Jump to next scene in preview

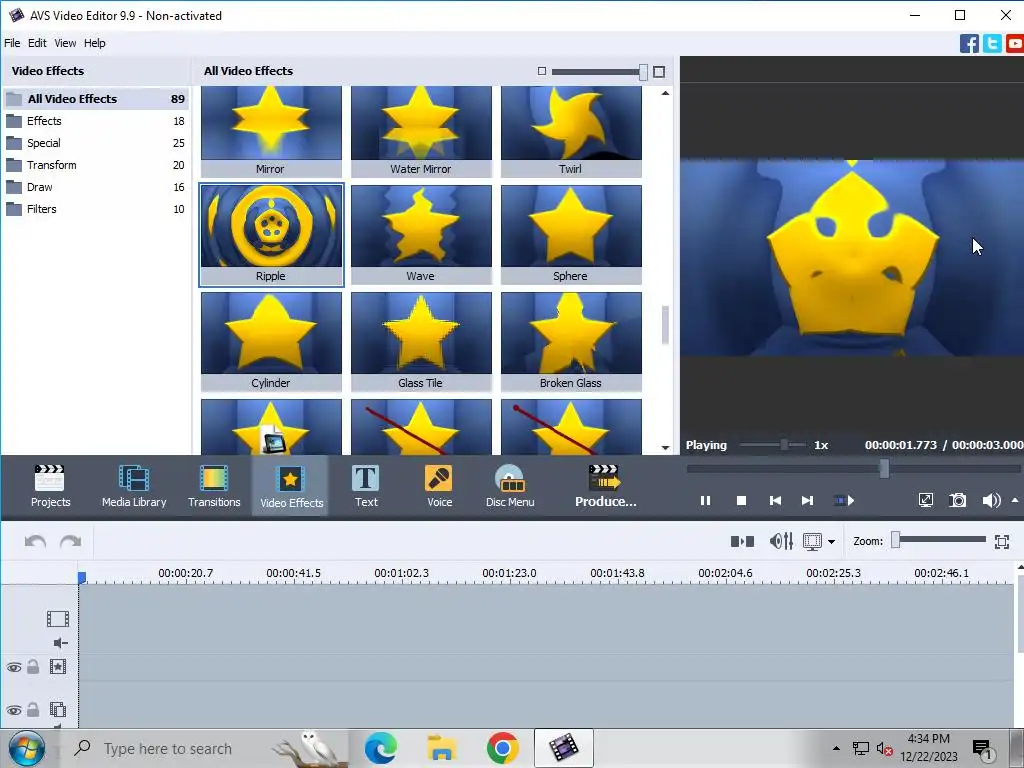[844, 500]
